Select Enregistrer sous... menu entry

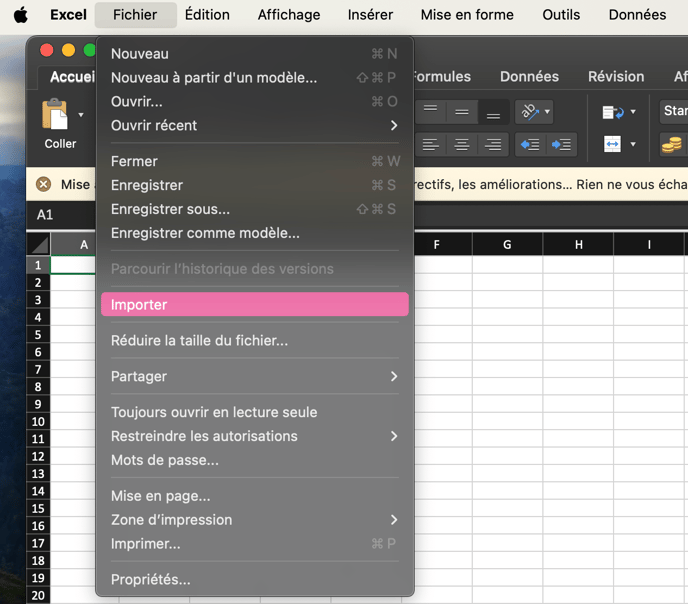(x=170, y=209)
